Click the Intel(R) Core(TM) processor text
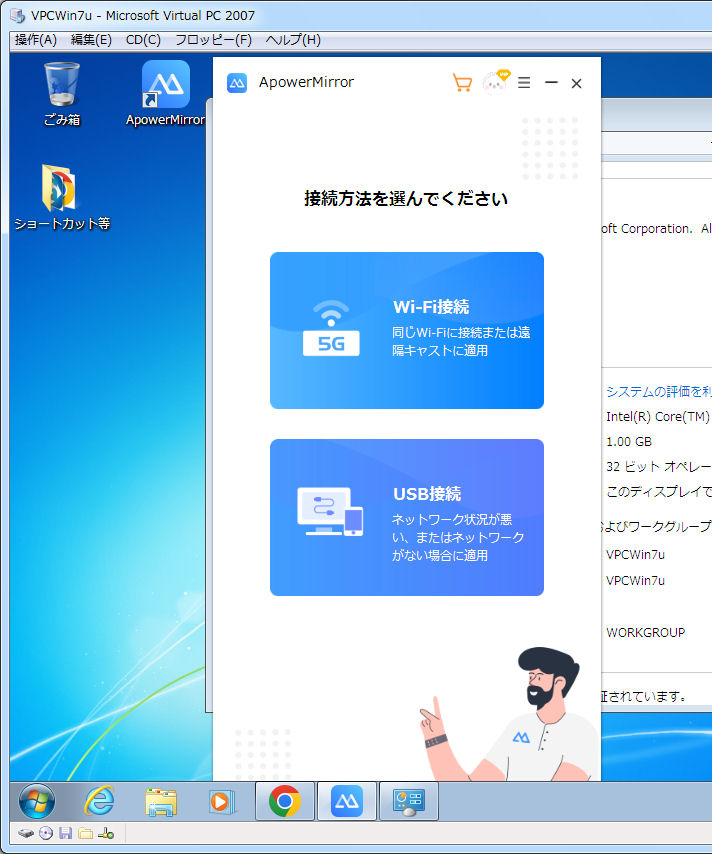712x854 pixels. tap(658, 417)
